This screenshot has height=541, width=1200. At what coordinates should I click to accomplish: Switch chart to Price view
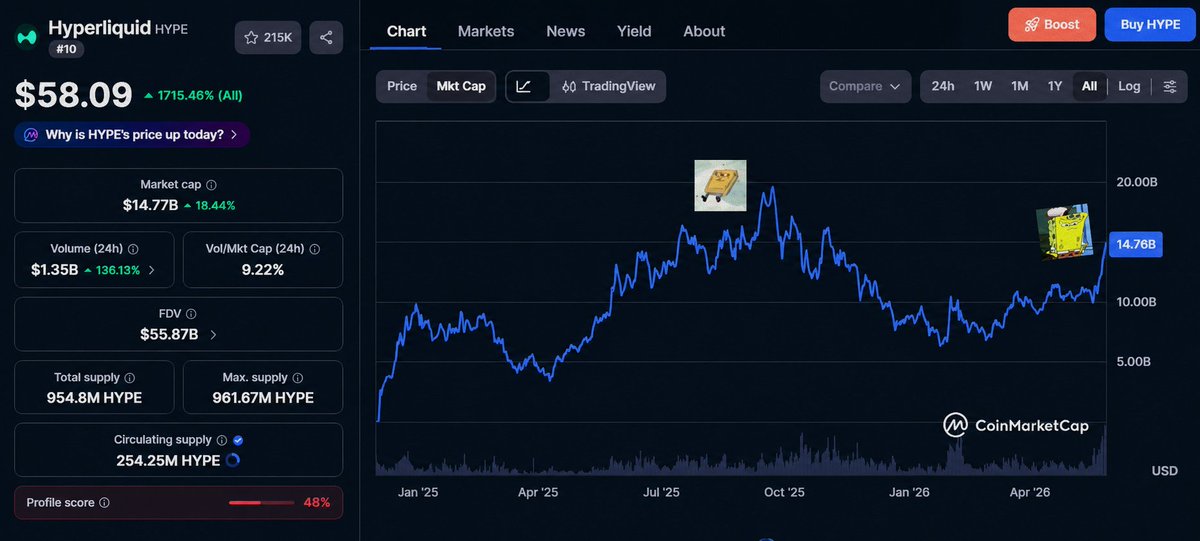[402, 86]
